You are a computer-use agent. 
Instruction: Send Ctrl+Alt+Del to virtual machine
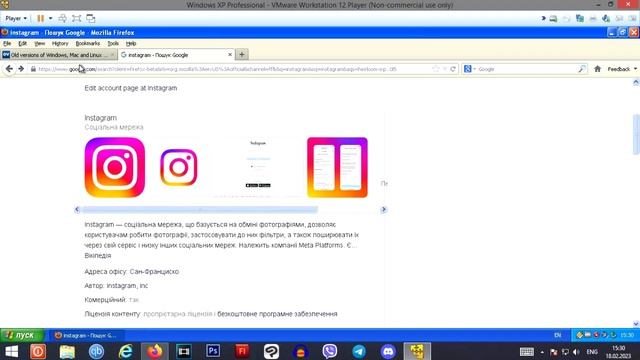(x=62, y=18)
